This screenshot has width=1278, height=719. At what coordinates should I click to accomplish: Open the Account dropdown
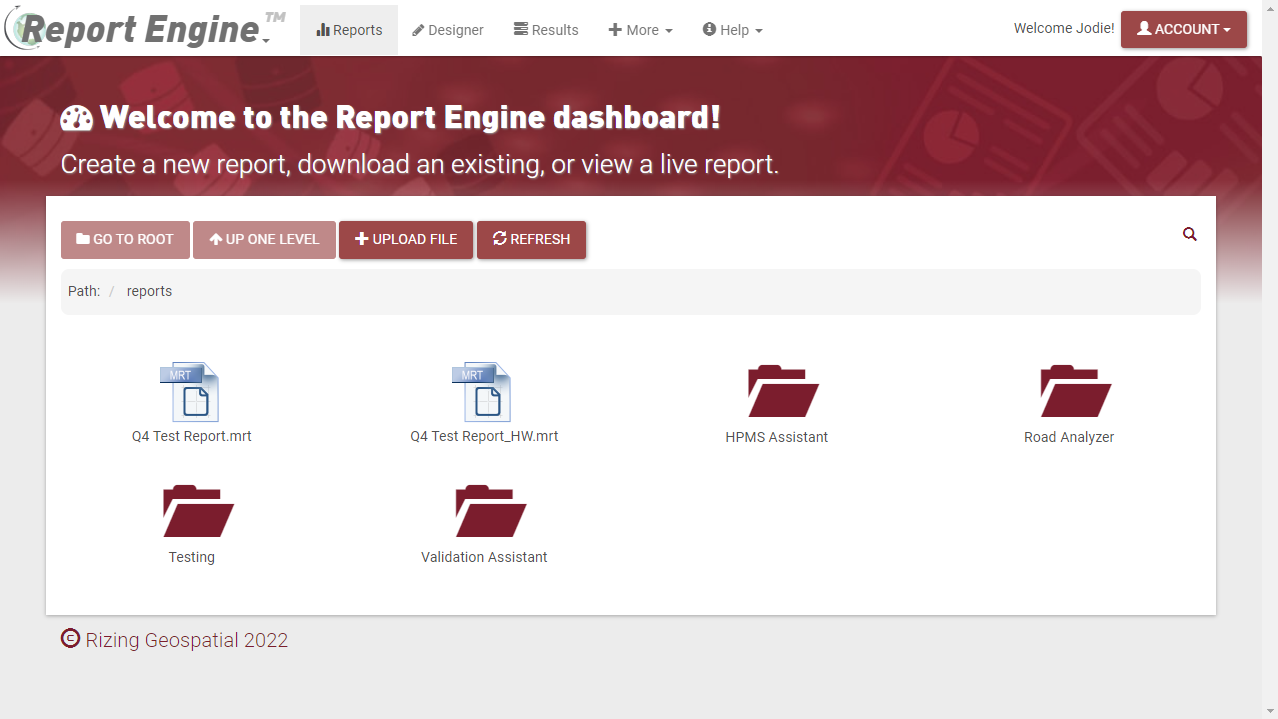point(1184,29)
